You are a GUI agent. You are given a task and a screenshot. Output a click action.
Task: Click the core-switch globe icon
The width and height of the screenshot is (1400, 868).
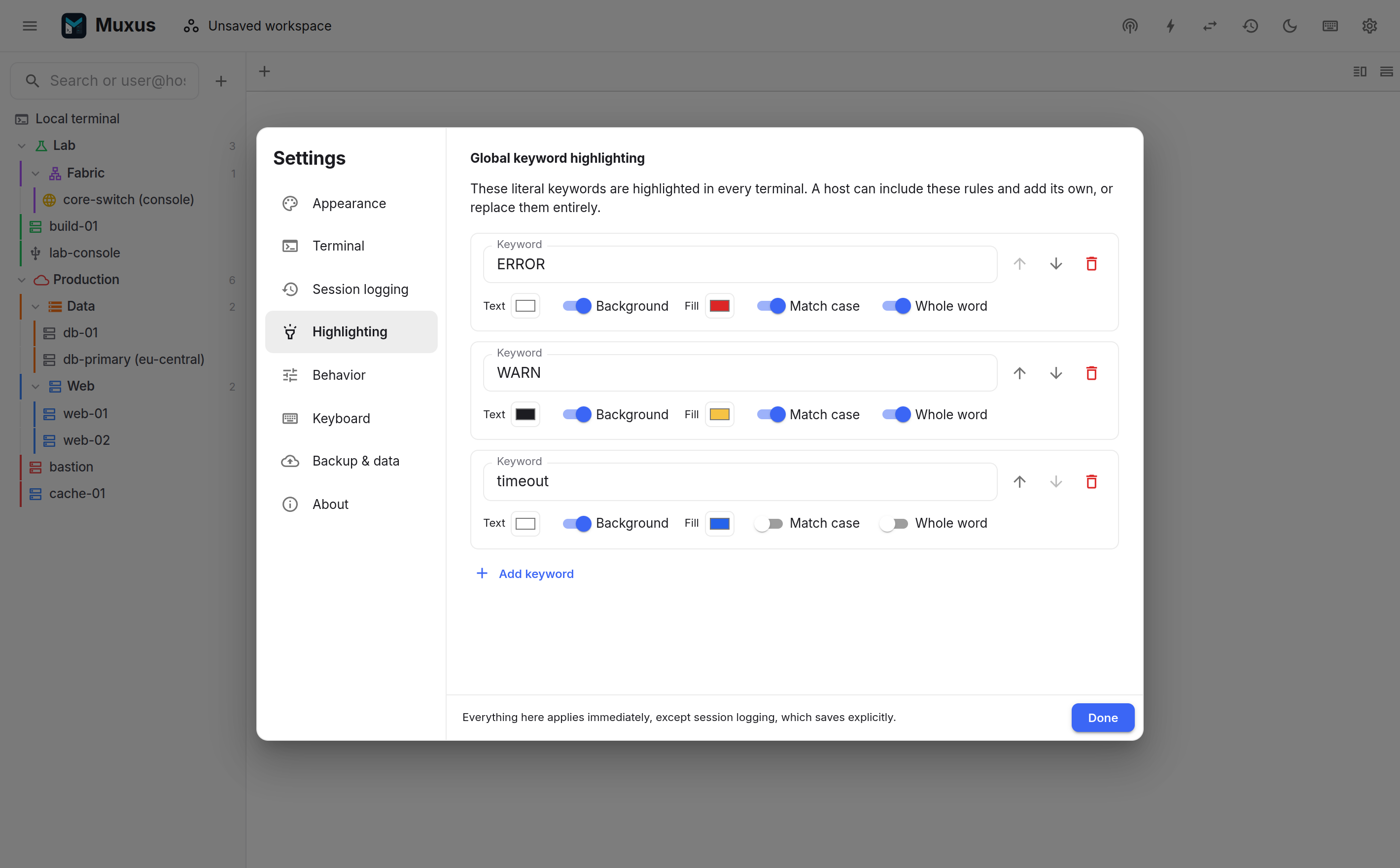[x=49, y=200]
